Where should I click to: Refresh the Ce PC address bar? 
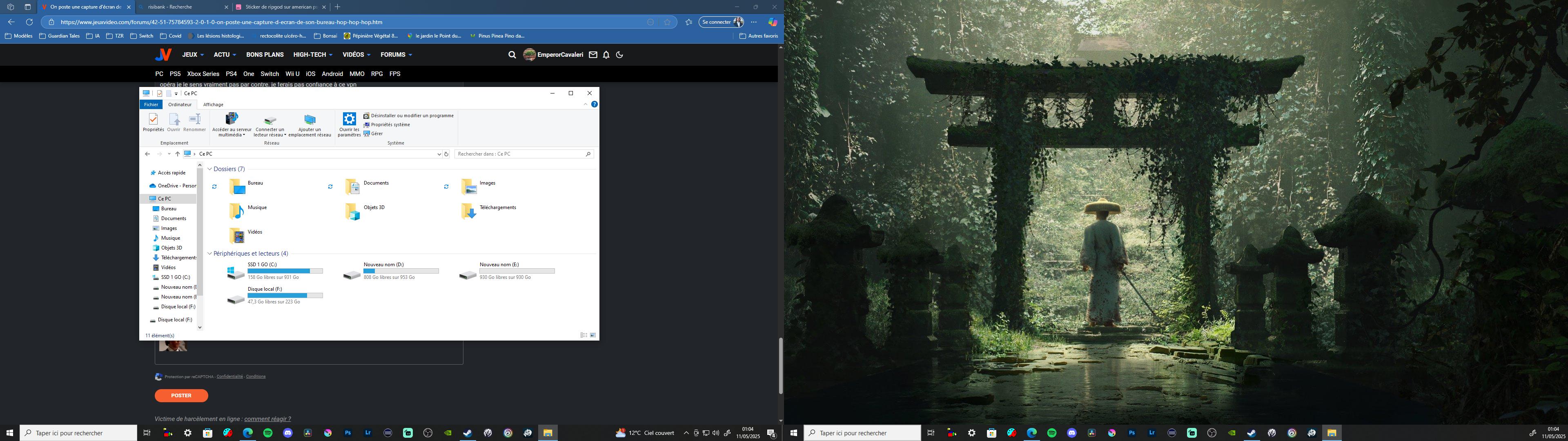[x=446, y=154]
